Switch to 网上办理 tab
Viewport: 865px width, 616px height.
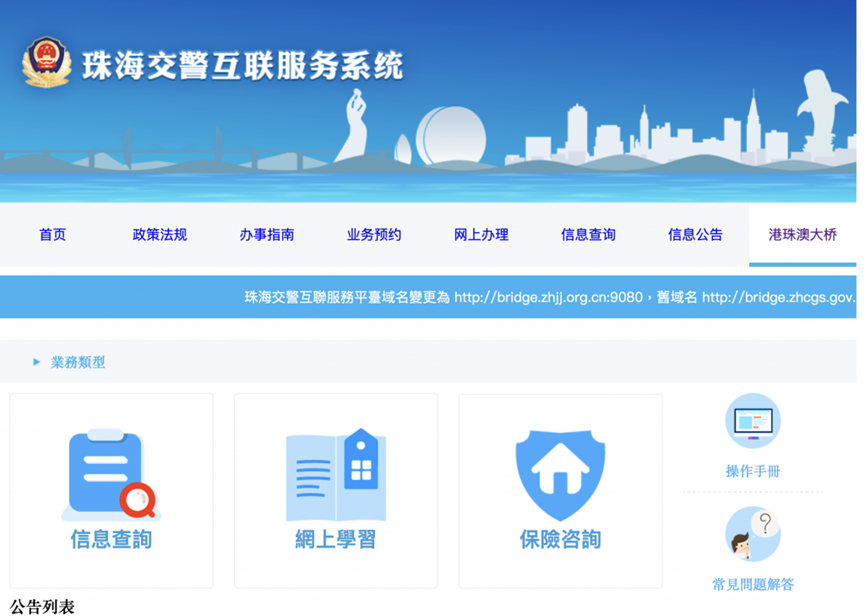tap(481, 235)
